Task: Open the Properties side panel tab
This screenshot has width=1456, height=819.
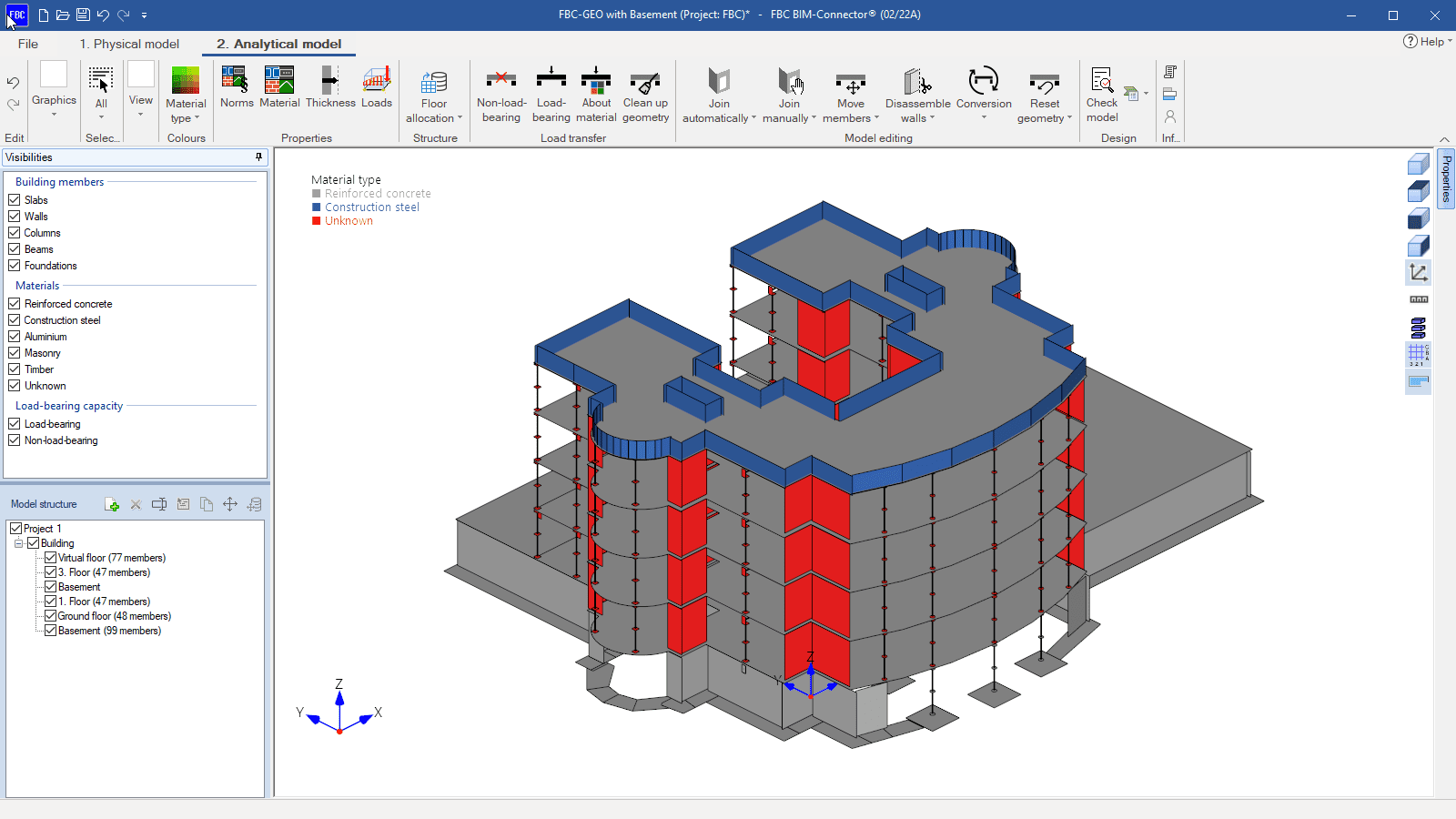Action: [x=1446, y=179]
